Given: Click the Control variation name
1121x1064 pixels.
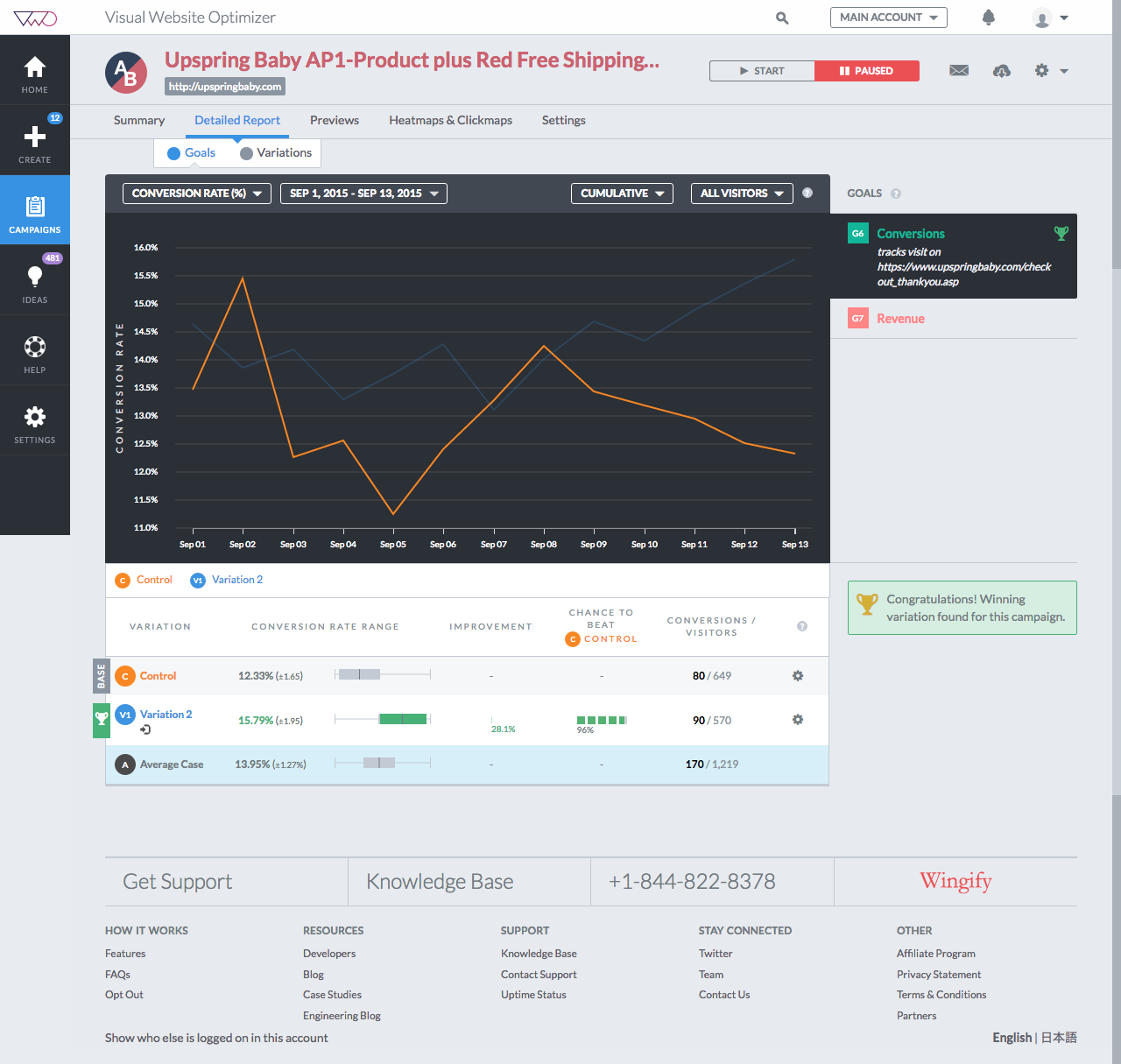Looking at the screenshot, I should [158, 676].
